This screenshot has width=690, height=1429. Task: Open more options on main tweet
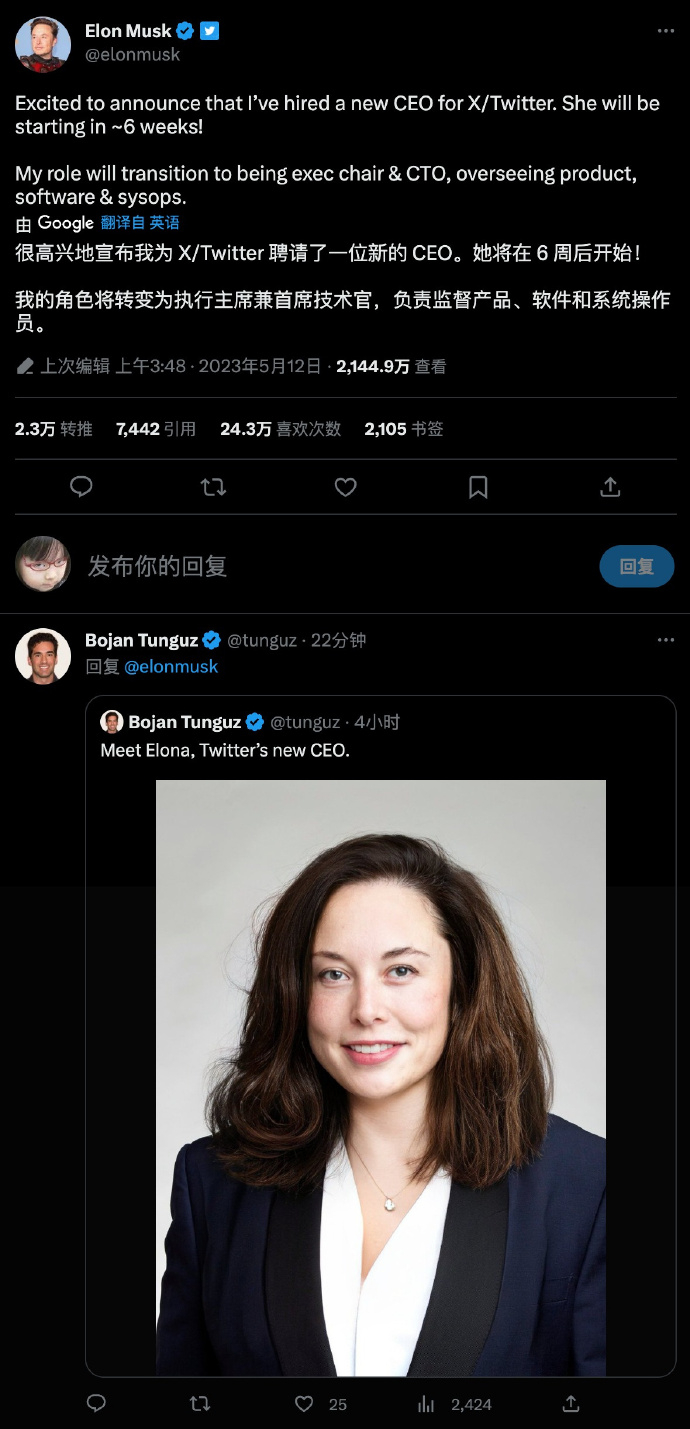(665, 31)
